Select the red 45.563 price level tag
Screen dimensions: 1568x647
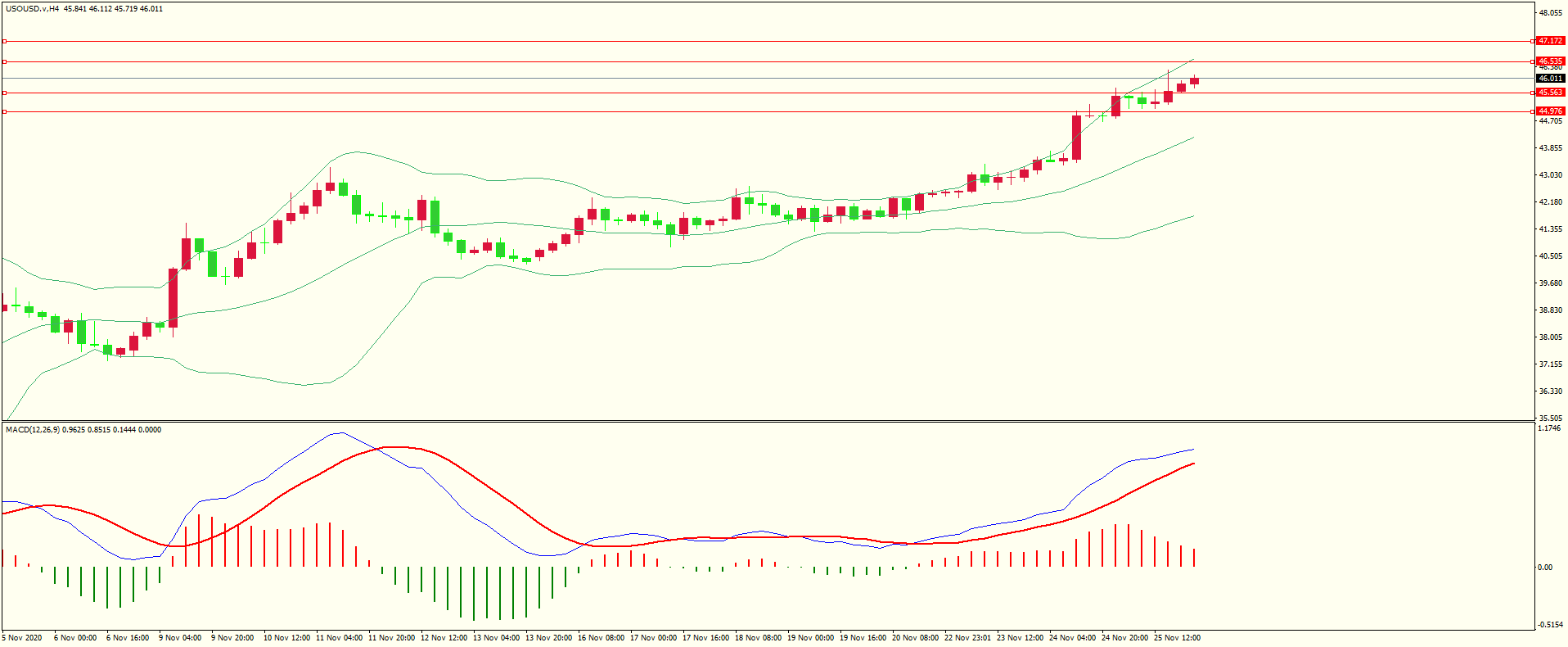click(1551, 93)
